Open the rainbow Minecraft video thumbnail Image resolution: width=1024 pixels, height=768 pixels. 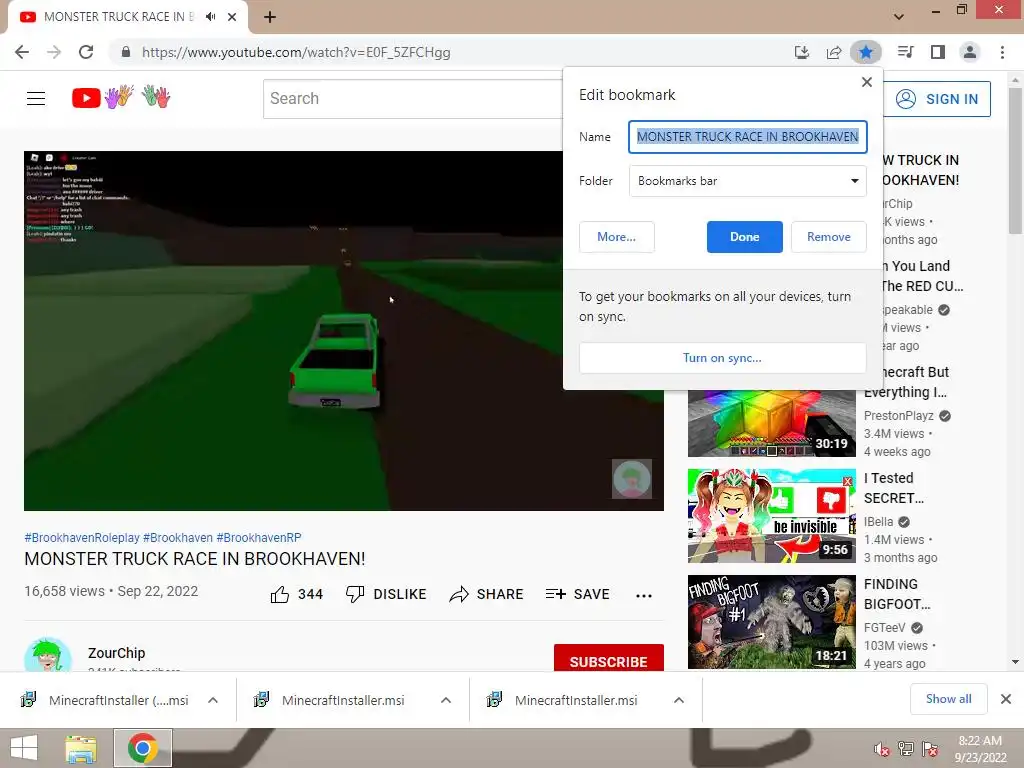(x=771, y=423)
